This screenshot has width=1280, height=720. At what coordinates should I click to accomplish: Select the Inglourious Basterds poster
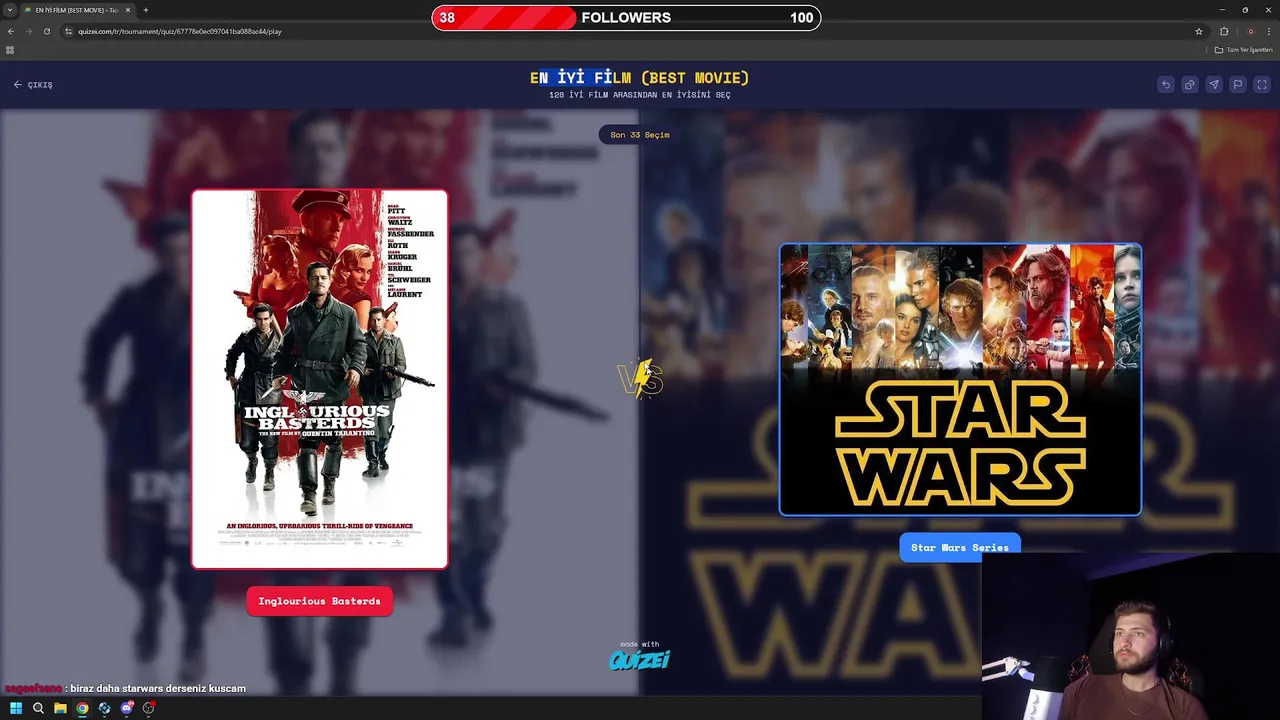click(x=320, y=379)
